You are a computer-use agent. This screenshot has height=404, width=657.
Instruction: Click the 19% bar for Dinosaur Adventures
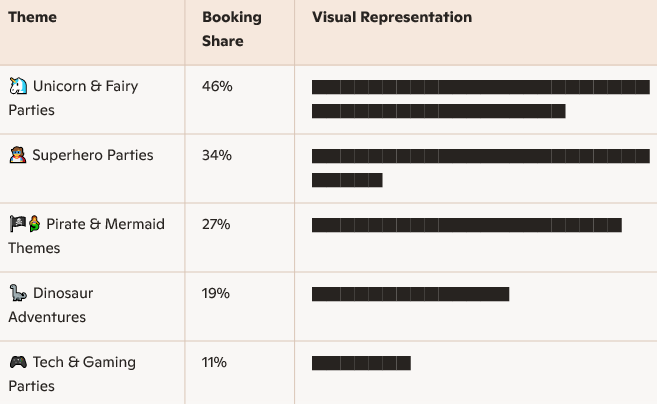tap(410, 294)
